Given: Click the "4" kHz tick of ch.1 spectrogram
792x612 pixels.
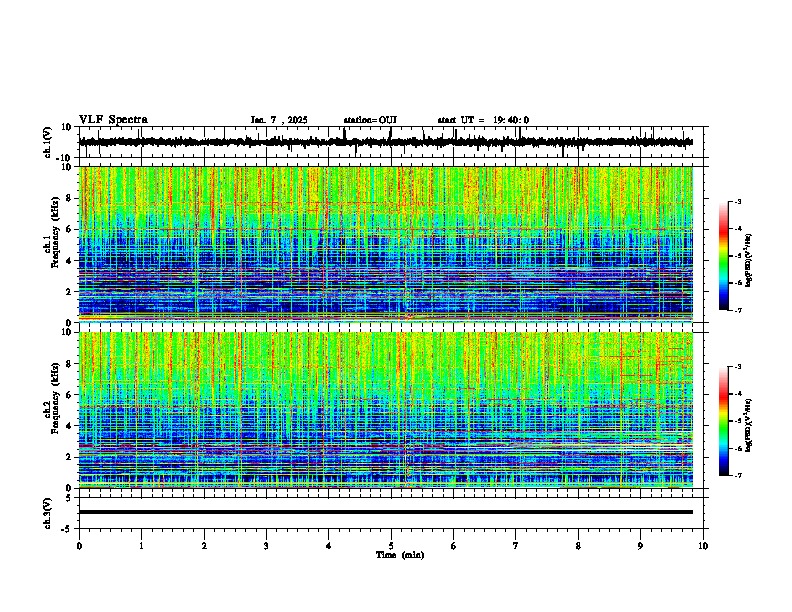Looking at the screenshot, I should [70, 261].
